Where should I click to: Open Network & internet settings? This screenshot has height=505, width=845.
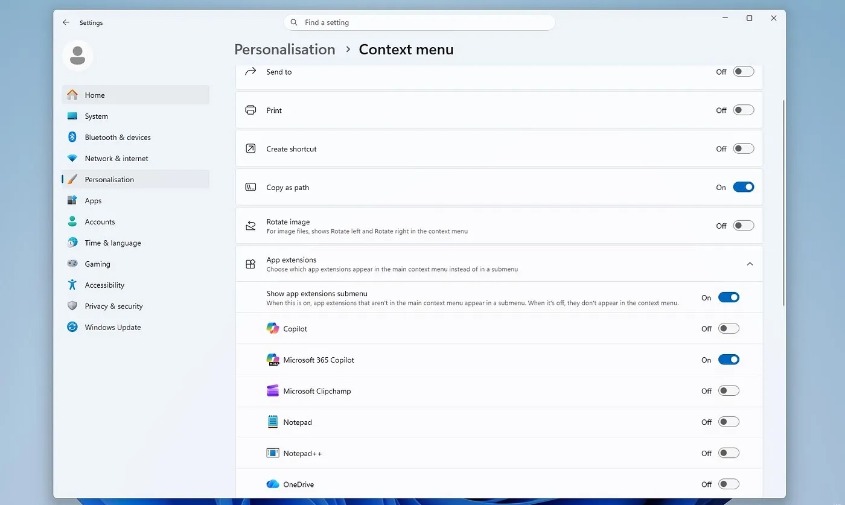(136, 158)
